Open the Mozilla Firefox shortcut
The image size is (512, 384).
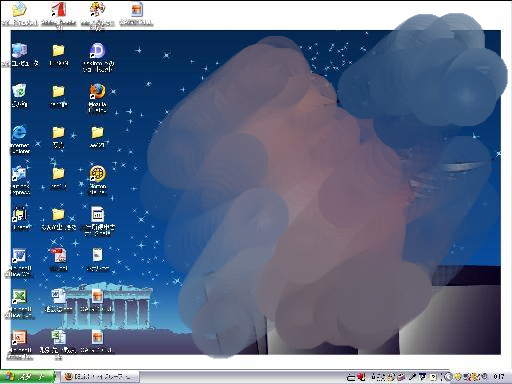click(x=97, y=92)
